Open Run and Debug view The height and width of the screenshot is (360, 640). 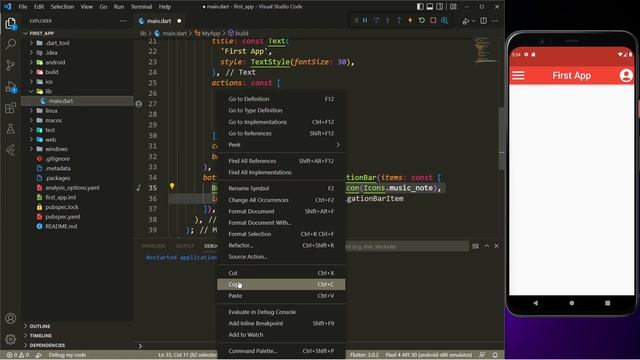click(11, 87)
